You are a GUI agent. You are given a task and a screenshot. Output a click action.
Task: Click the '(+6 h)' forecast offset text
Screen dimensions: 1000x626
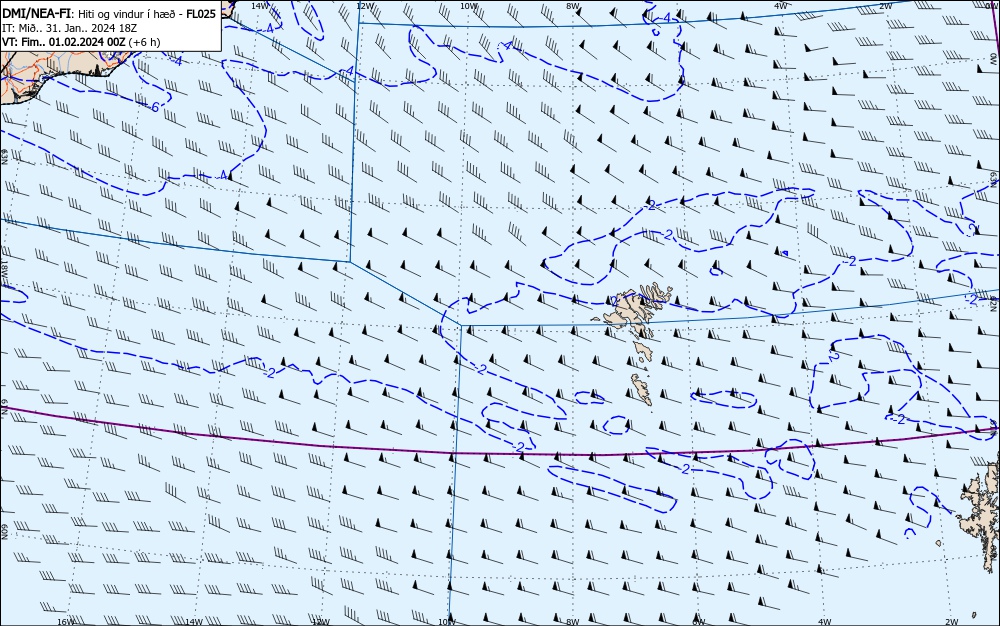click(144, 42)
